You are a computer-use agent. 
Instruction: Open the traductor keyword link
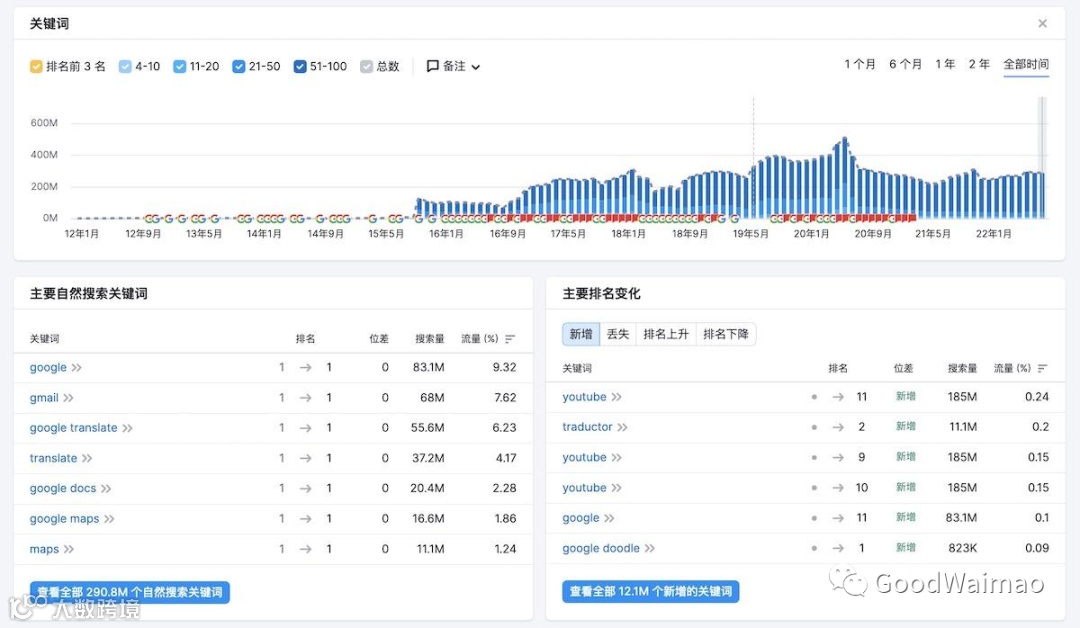click(x=587, y=427)
